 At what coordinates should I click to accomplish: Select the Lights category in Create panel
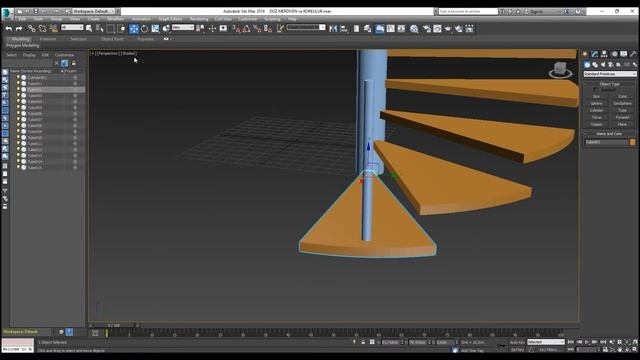[x=603, y=64]
